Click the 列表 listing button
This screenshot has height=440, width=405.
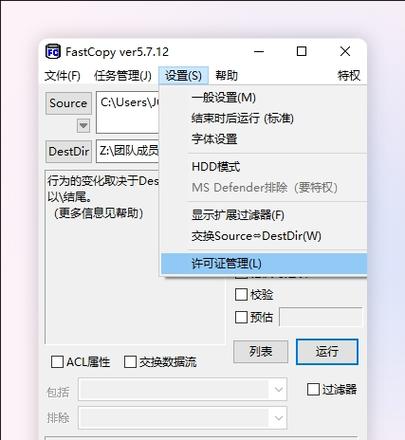click(261, 352)
